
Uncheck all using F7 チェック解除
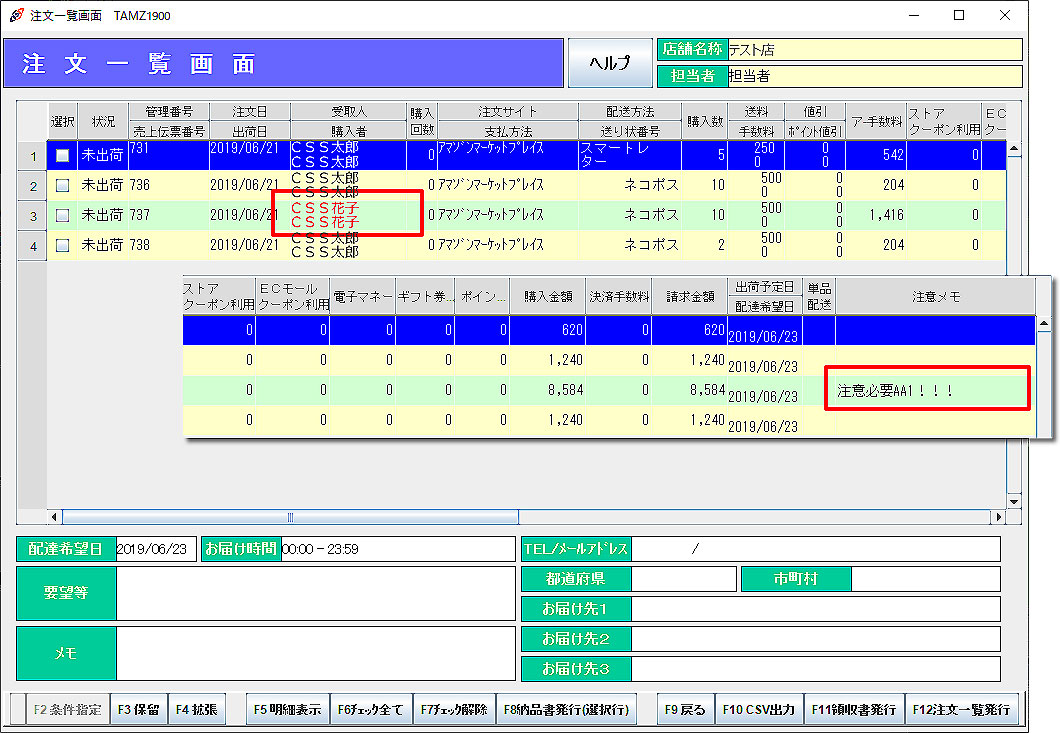tap(453, 710)
